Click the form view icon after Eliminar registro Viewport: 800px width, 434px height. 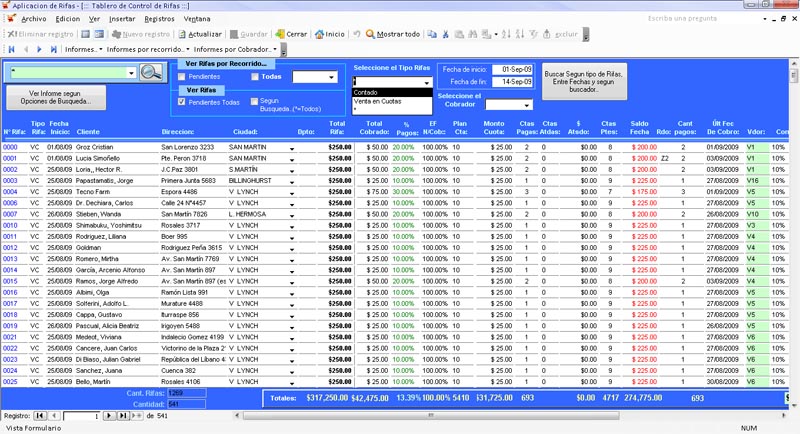pyautogui.click(x=86, y=34)
